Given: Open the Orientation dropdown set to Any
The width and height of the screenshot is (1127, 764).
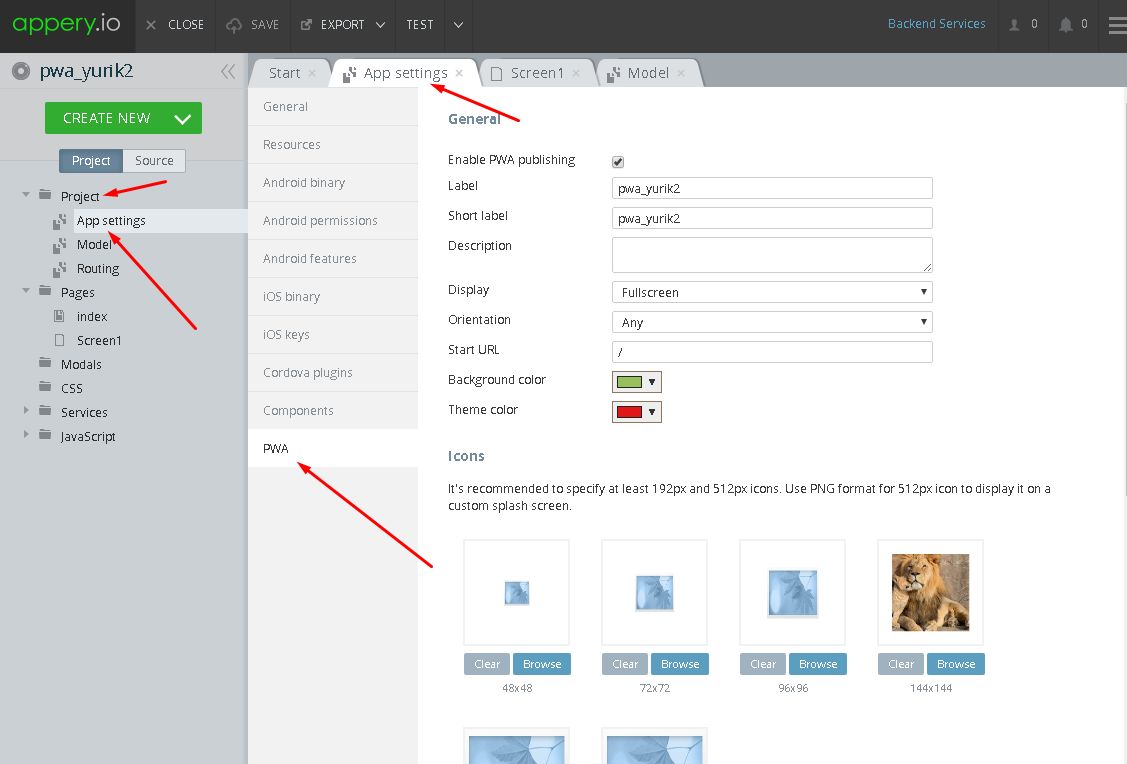Looking at the screenshot, I should coord(772,322).
